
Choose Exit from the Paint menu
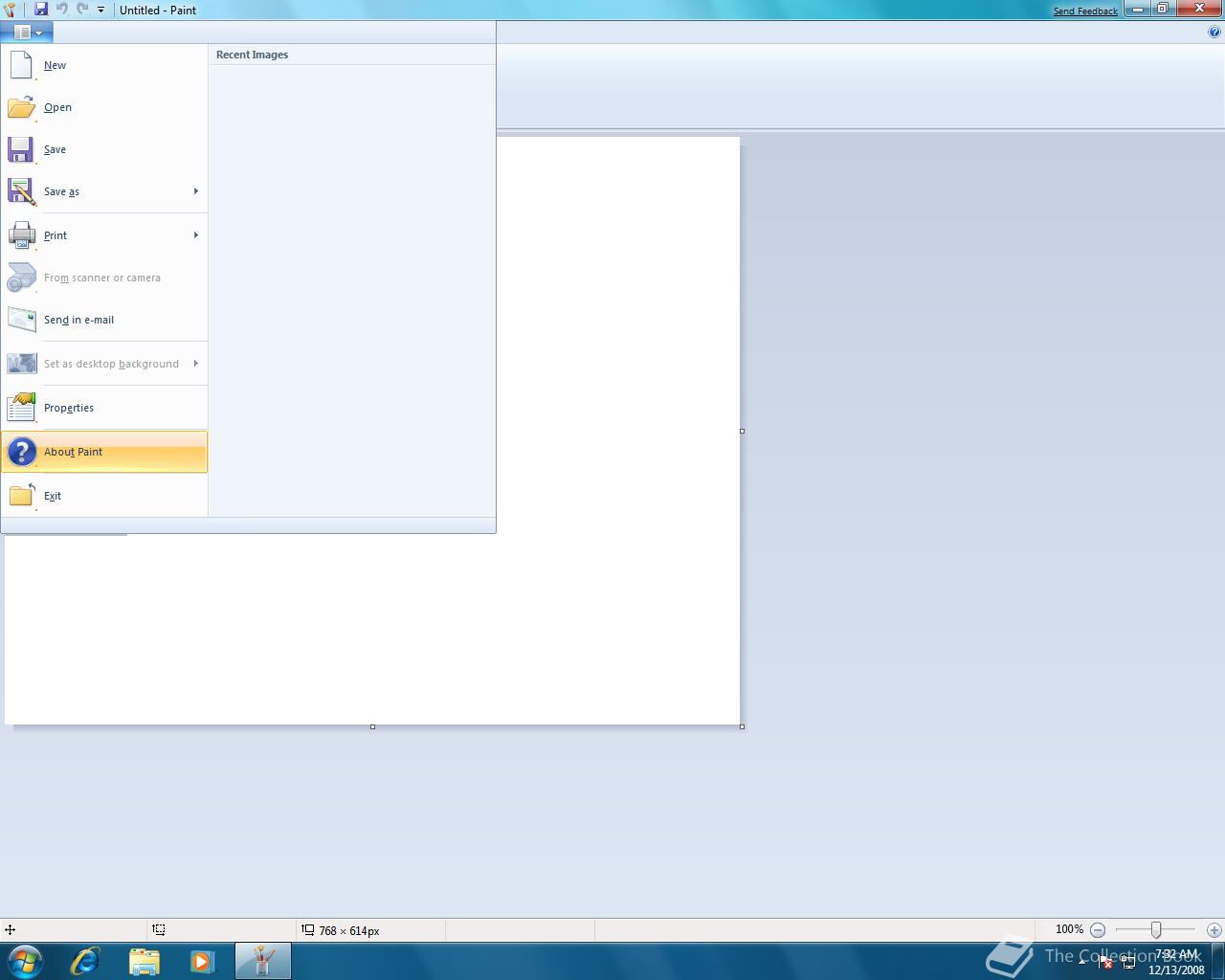[104, 496]
